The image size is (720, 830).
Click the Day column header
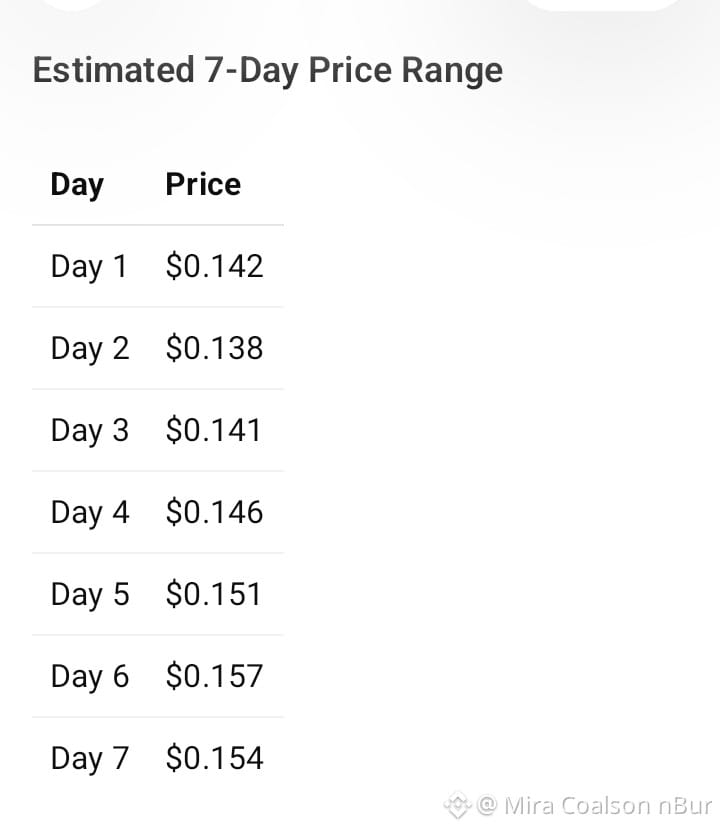click(x=77, y=185)
